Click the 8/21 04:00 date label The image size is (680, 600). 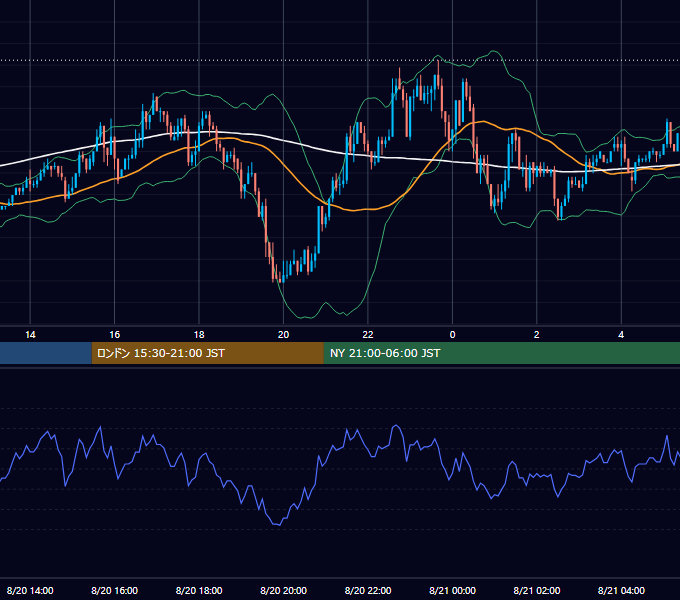pos(621,590)
